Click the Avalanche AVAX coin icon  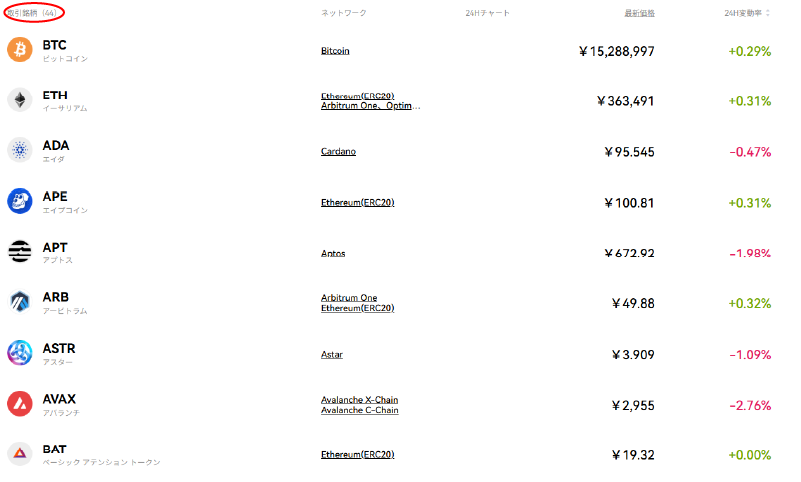(20, 404)
